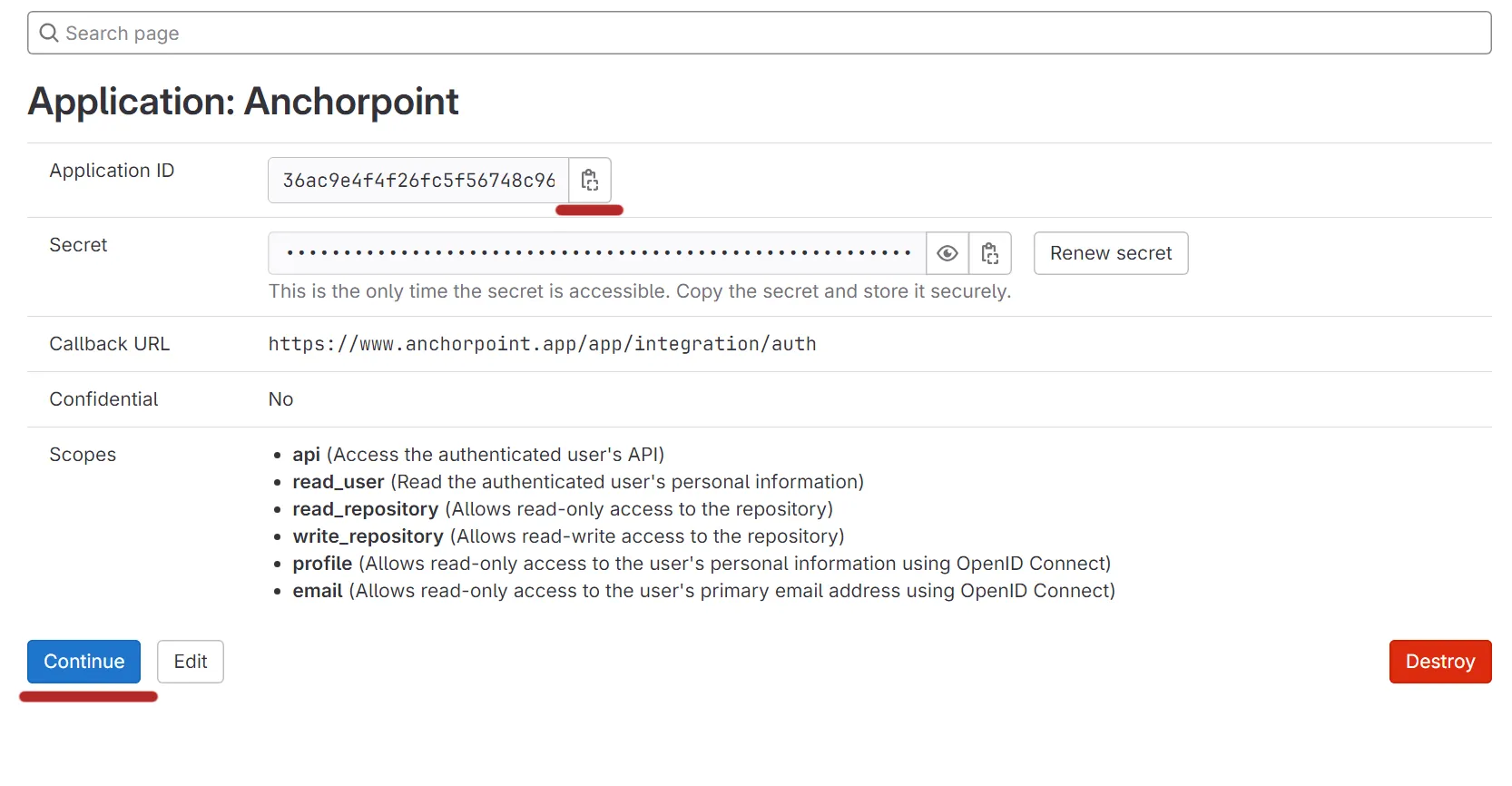Focus the Search page field
Screen dimensions: 1512x786
click(x=760, y=34)
